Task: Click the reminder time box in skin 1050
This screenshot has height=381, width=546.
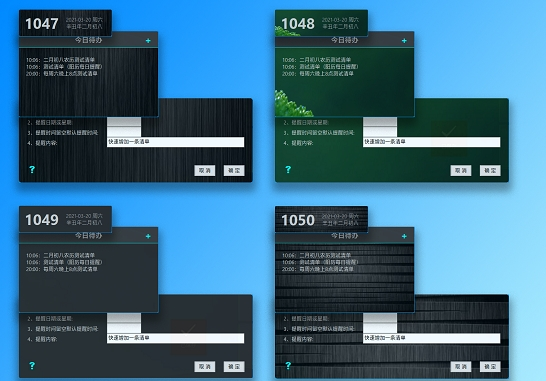Action: (x=380, y=328)
